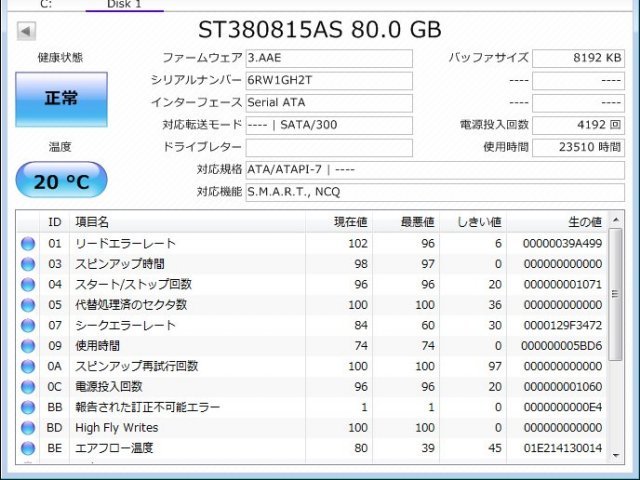Click raw value 000000001060
The width and height of the screenshot is (640, 480).
point(562,387)
